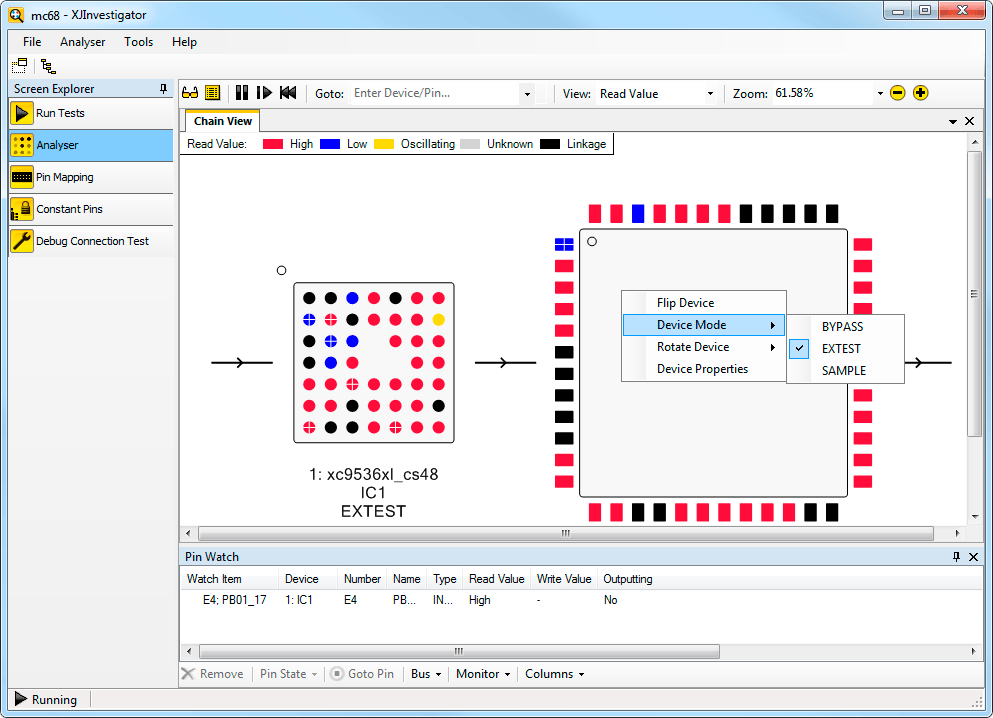993x718 pixels.
Task: Select EXTEST device mode (checked)
Action: coord(845,349)
